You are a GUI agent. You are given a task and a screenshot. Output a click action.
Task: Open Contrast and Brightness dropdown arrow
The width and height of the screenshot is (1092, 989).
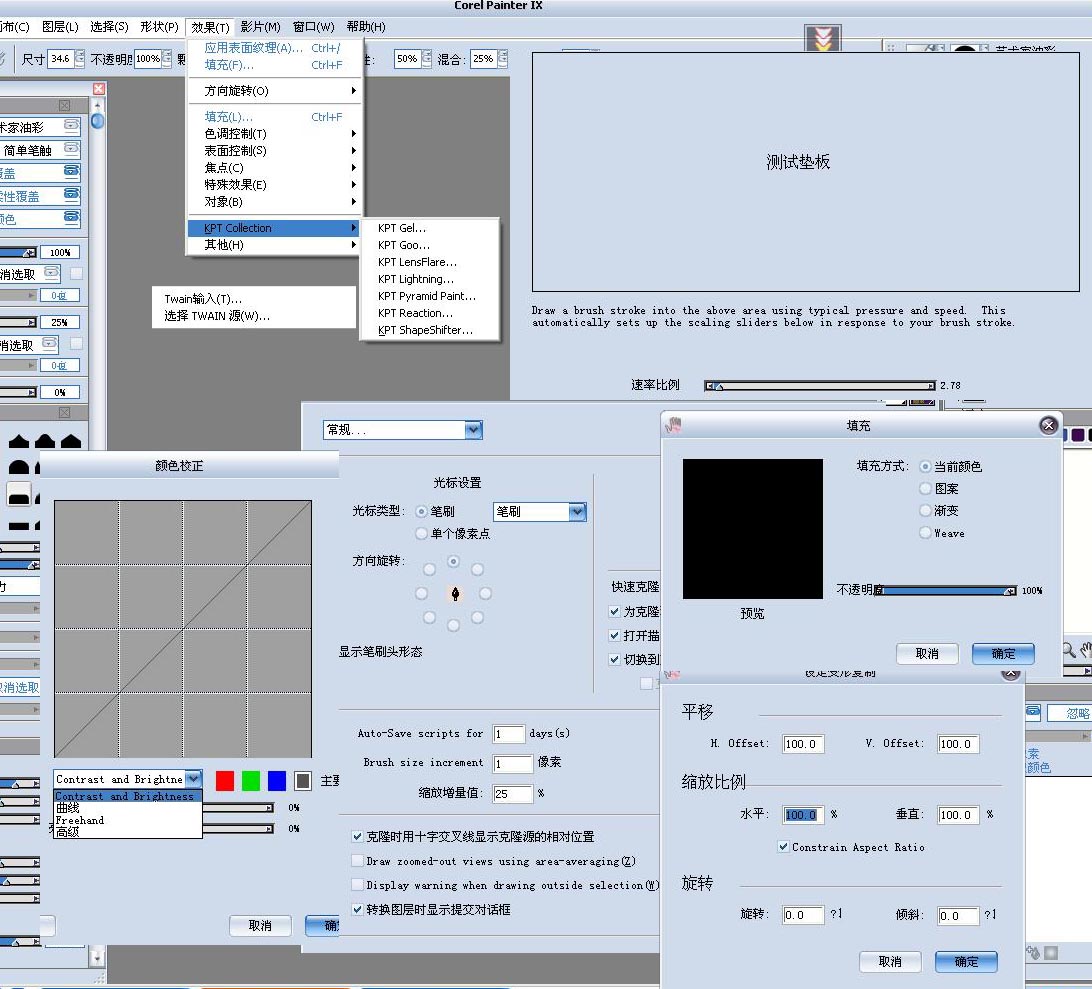tap(194, 779)
